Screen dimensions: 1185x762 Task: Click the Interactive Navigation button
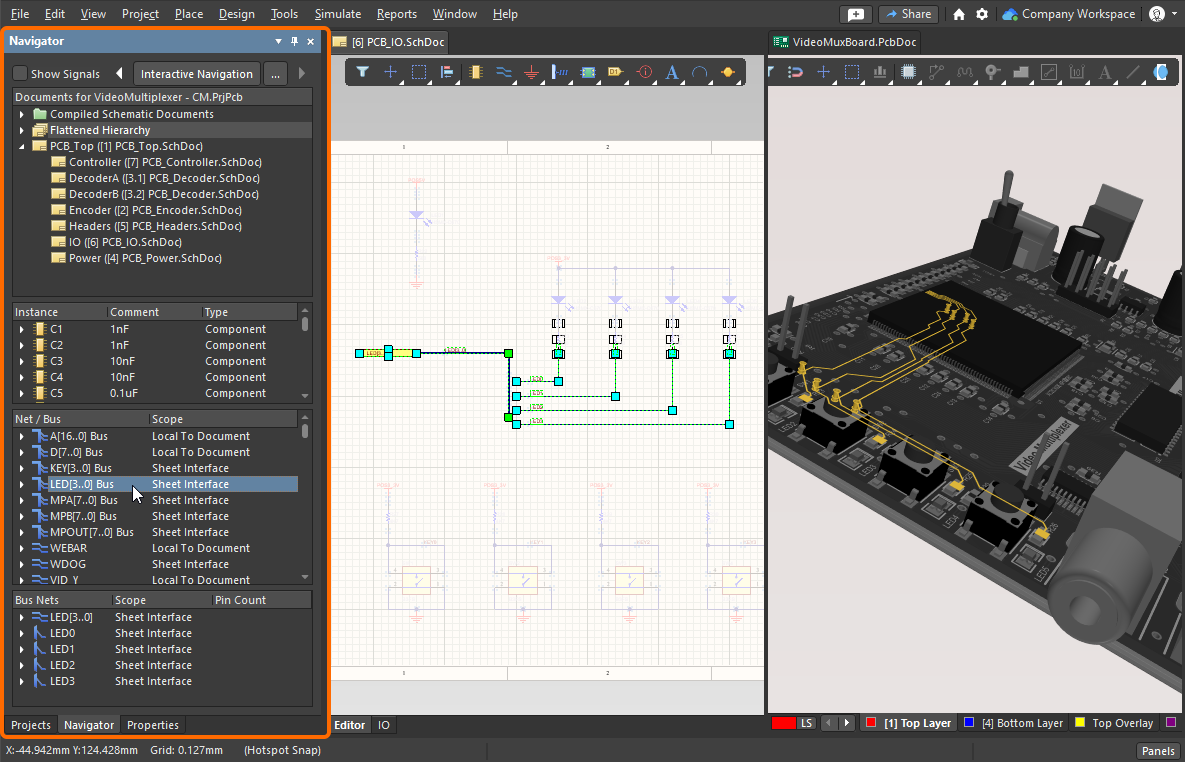click(x=196, y=73)
